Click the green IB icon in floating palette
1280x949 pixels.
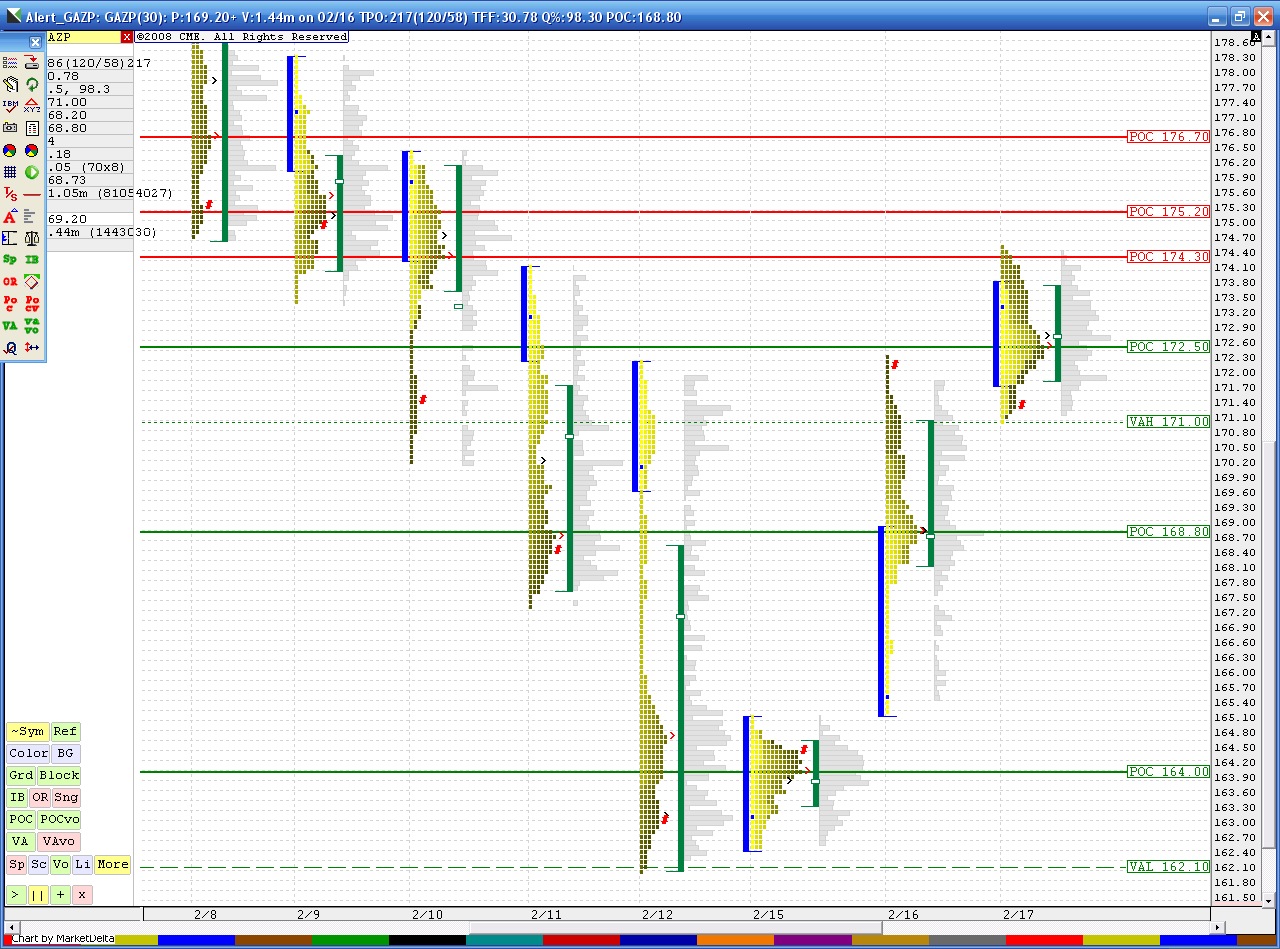32,259
